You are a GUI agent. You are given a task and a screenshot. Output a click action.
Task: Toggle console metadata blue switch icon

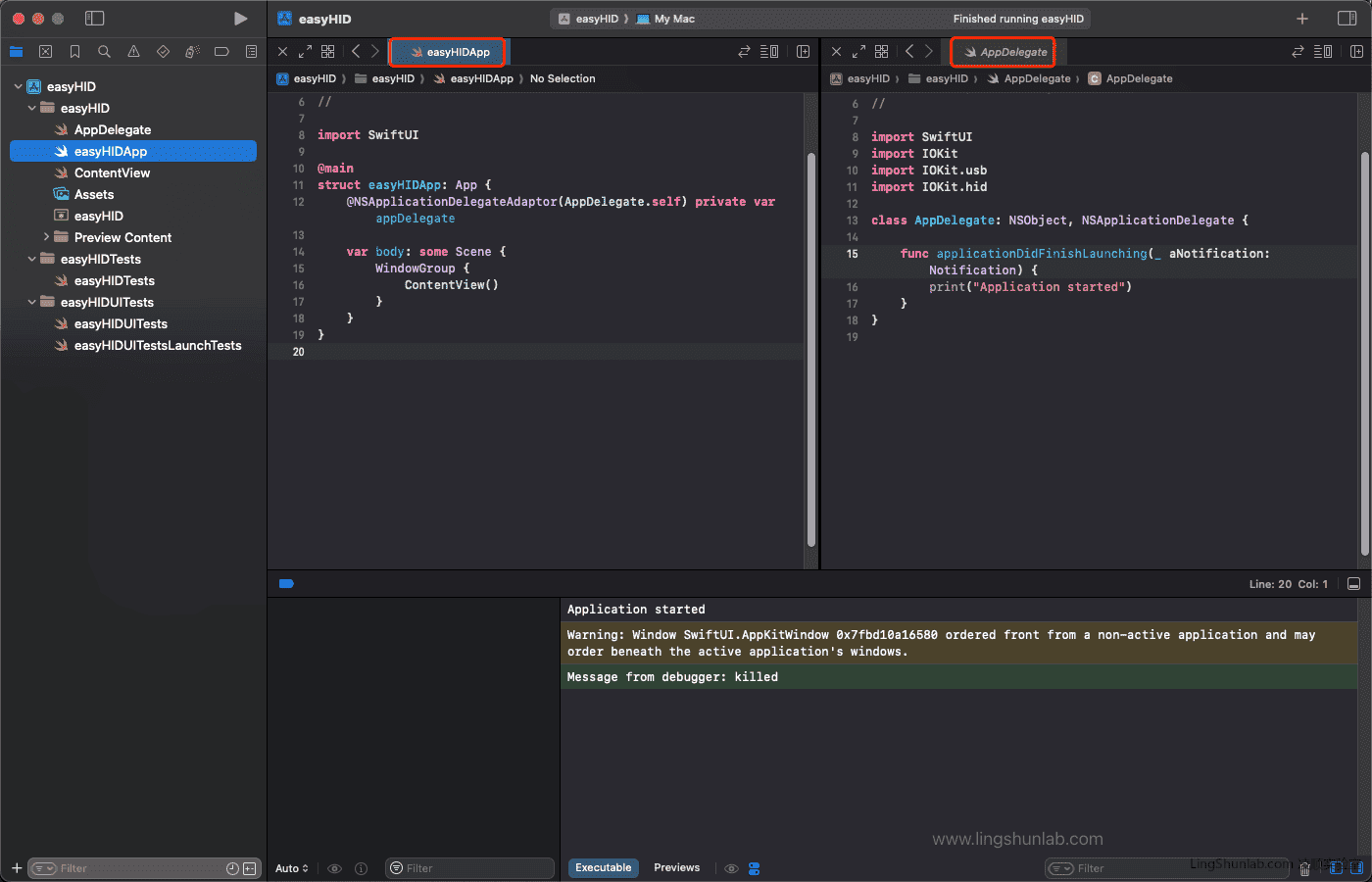click(755, 868)
